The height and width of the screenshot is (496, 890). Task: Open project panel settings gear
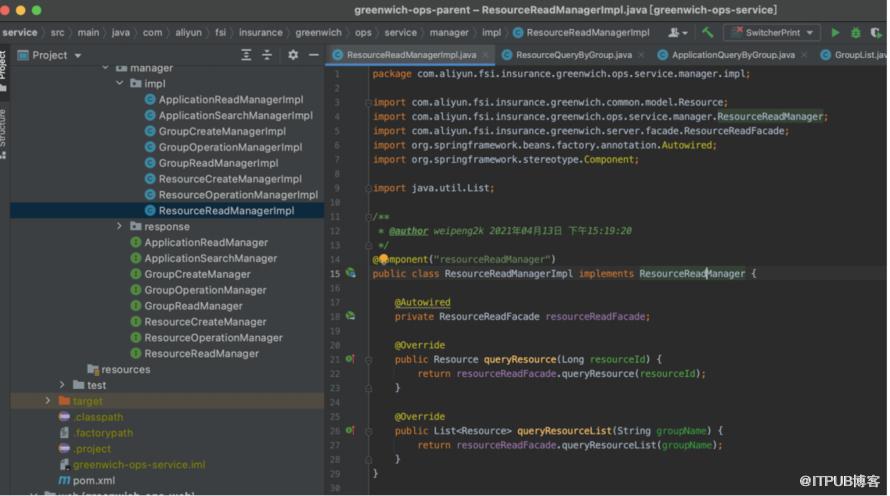(x=292, y=55)
